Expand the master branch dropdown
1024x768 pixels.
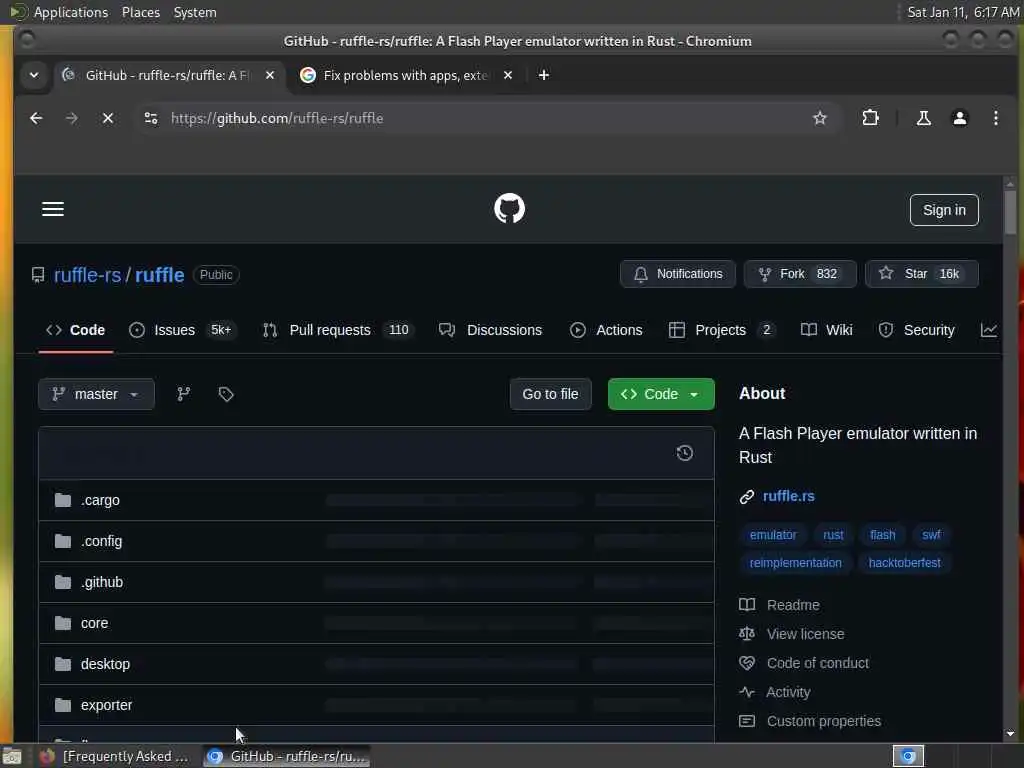(97, 394)
